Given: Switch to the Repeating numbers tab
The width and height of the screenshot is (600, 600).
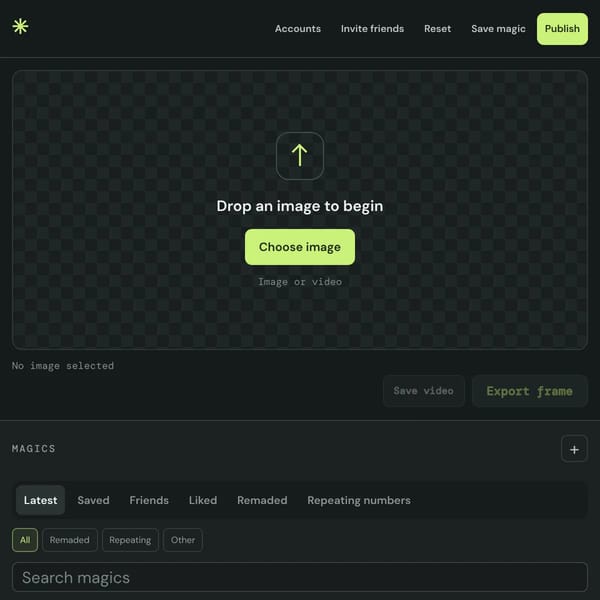Looking at the screenshot, I should (359, 500).
